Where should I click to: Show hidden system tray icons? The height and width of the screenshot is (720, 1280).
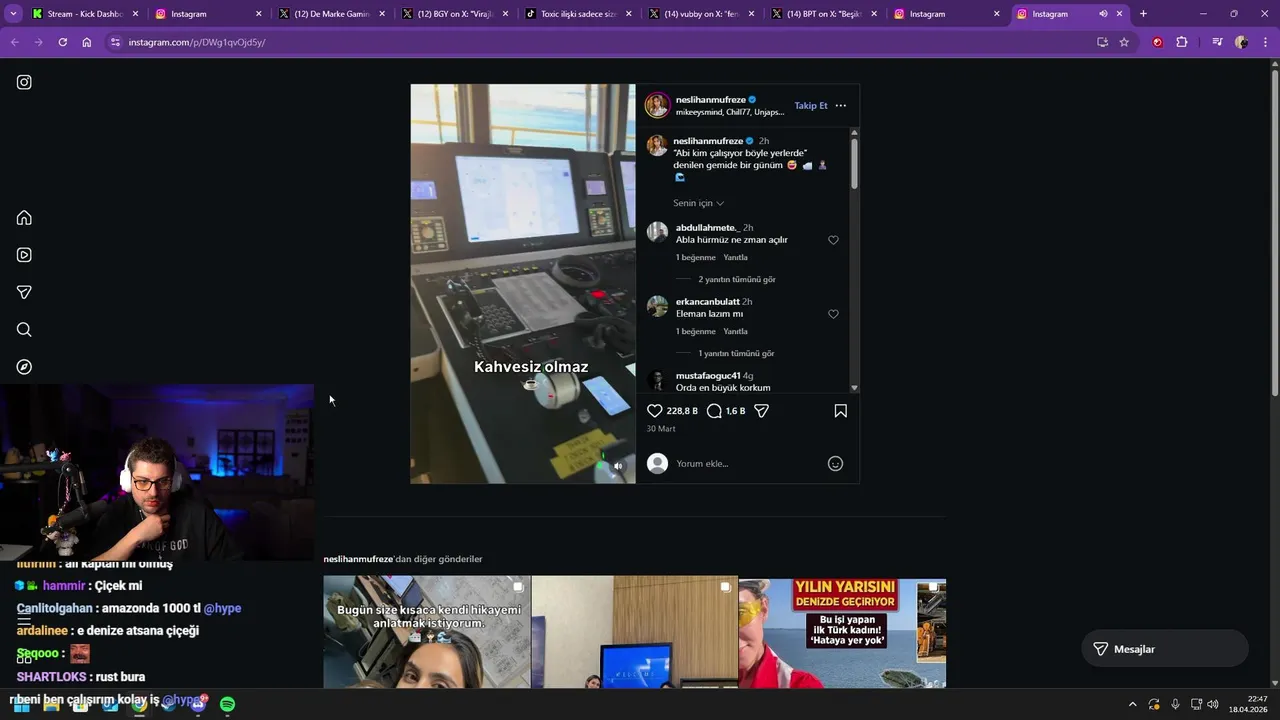(x=1132, y=704)
